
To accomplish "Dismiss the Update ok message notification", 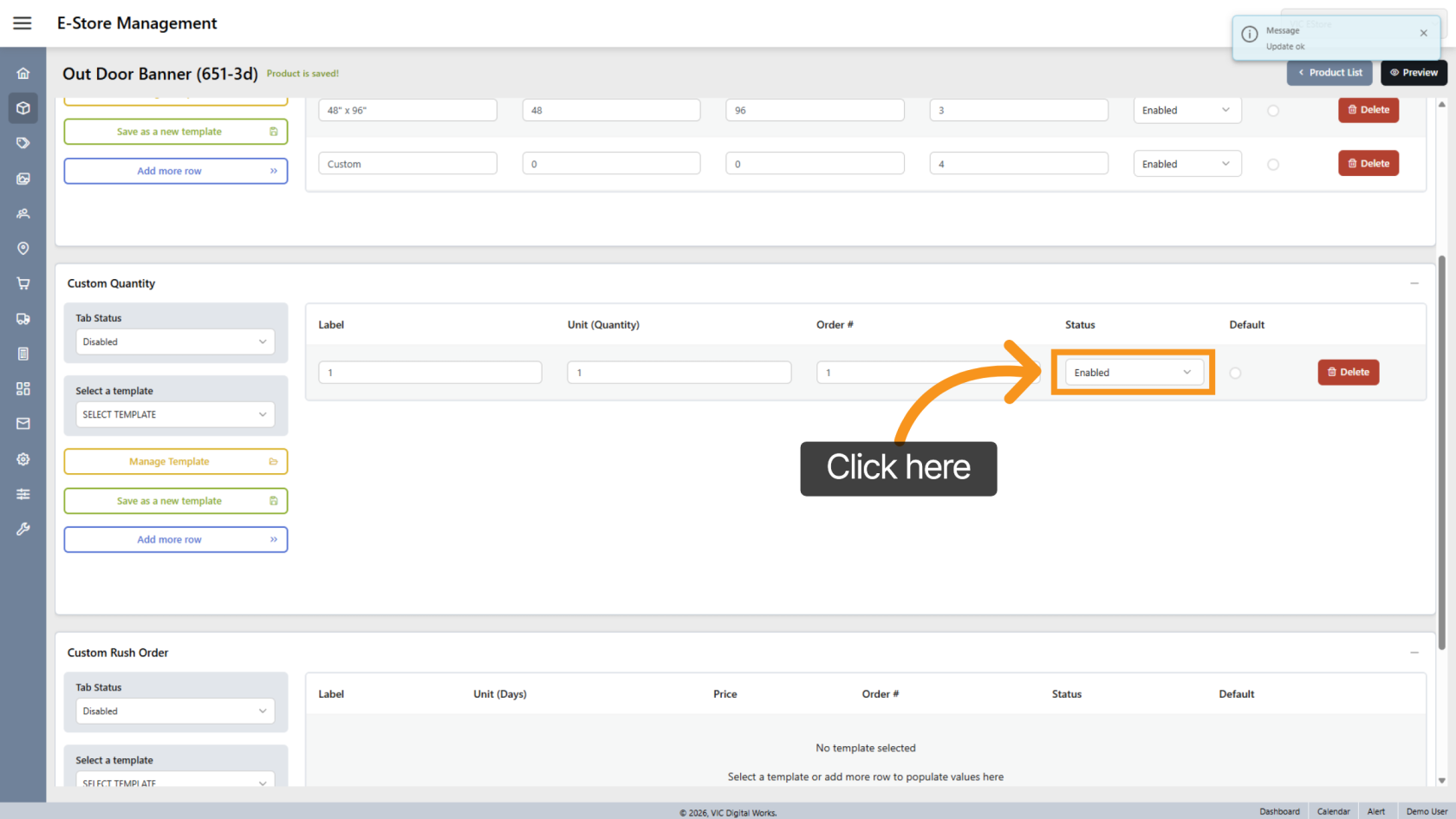I will point(1423,33).
